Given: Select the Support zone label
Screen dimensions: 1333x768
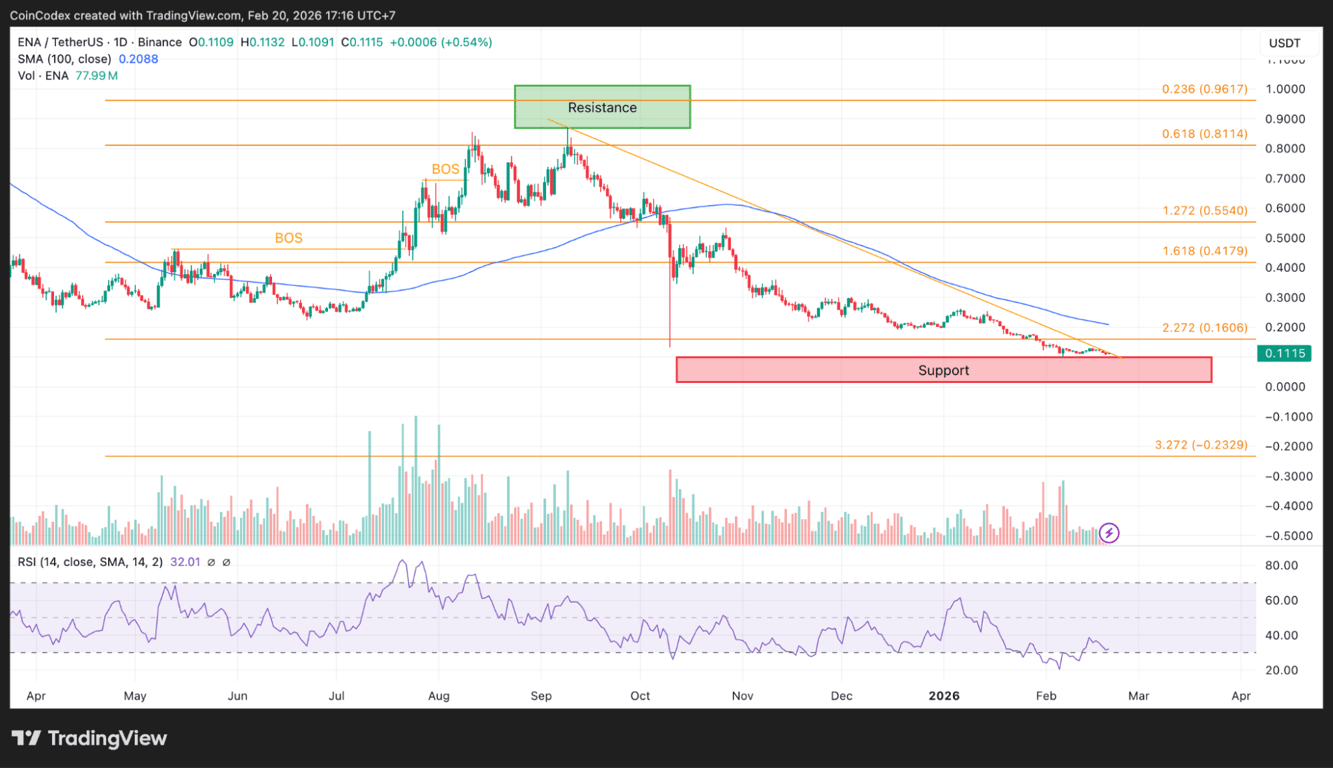Looking at the screenshot, I should pyautogui.click(x=943, y=370).
